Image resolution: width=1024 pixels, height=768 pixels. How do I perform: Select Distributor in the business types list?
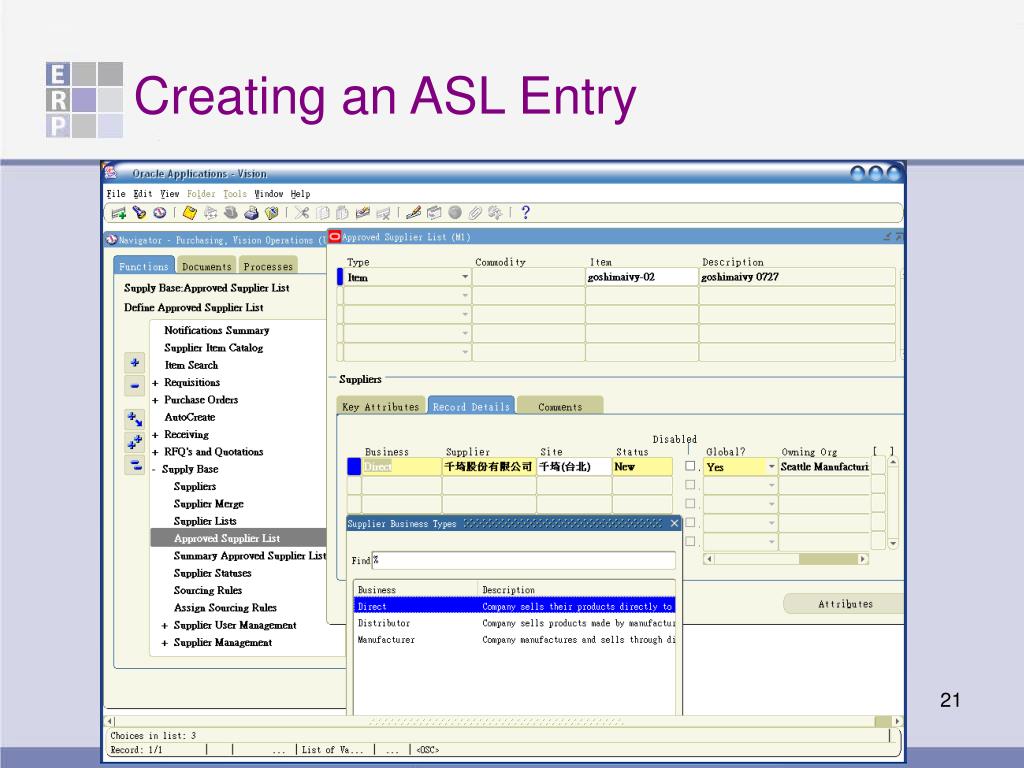tap(514, 623)
